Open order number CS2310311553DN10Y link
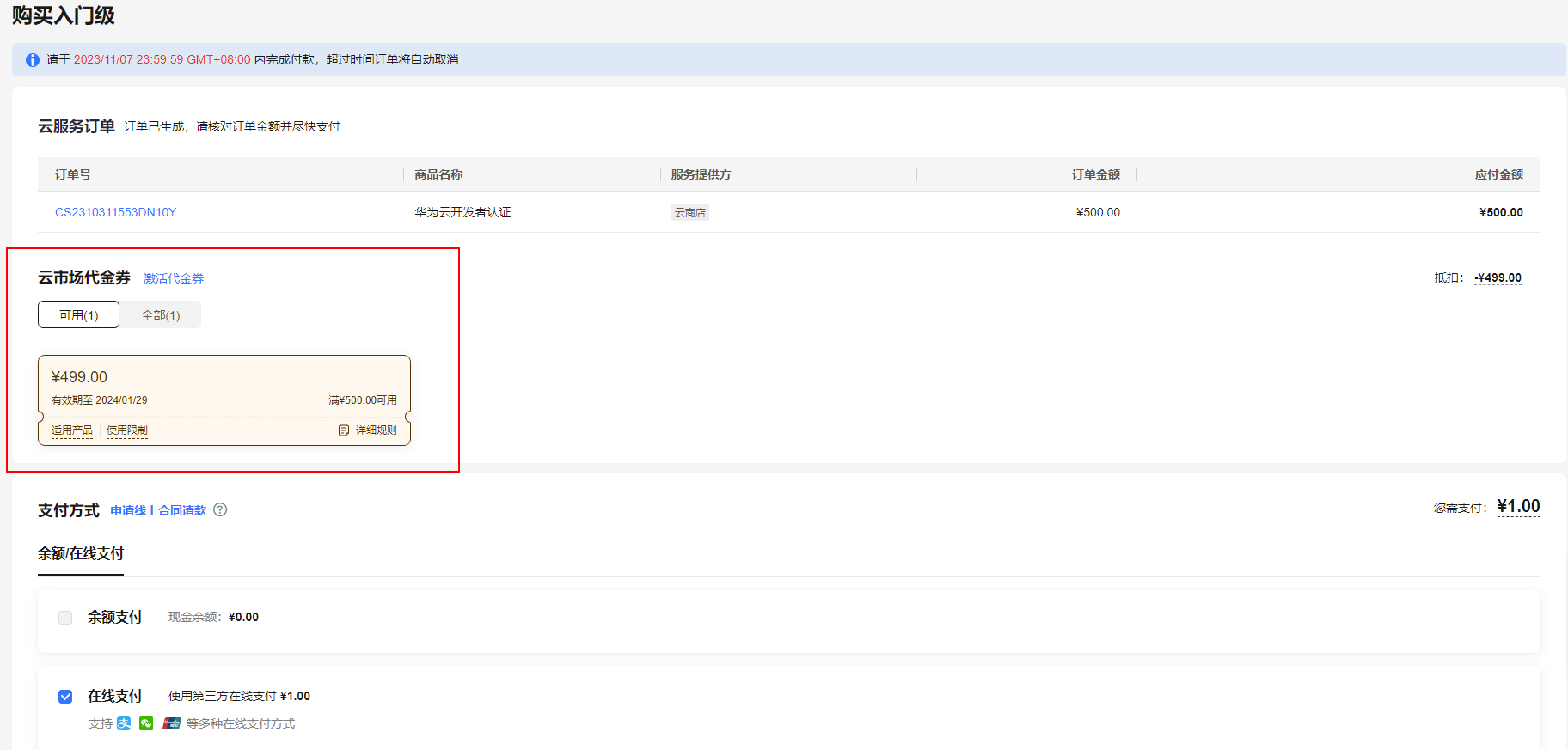This screenshot has width=1568, height=750. point(116,212)
